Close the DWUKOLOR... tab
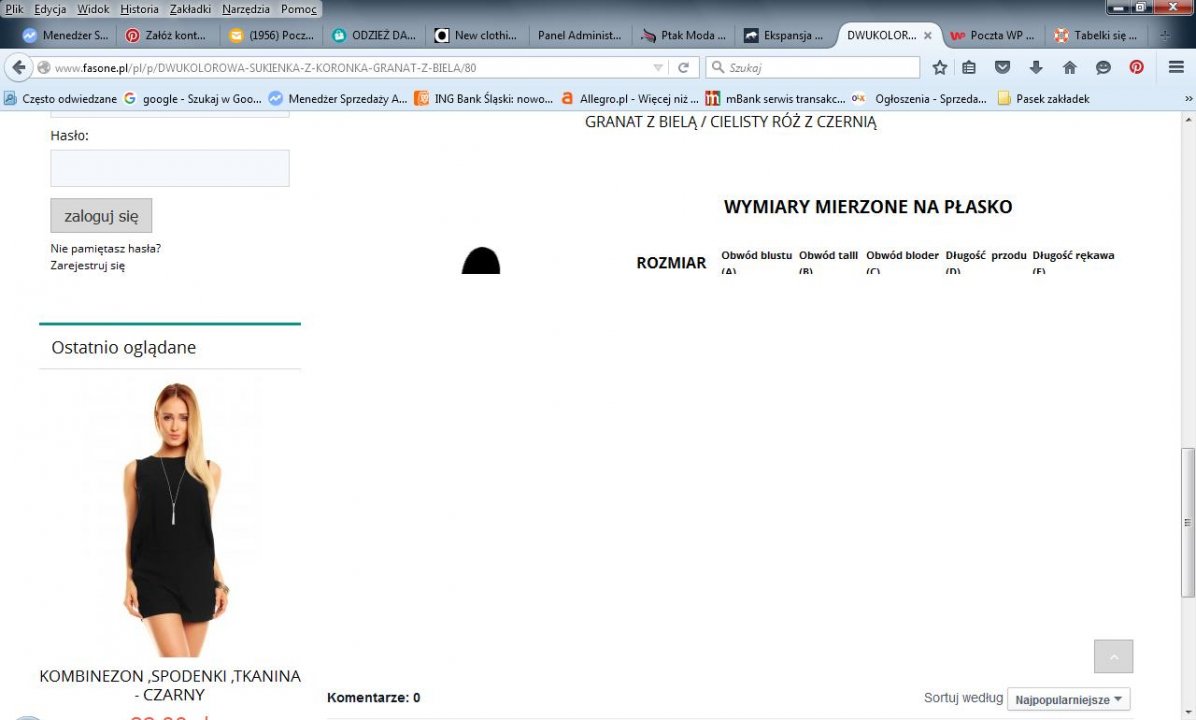The image size is (1196, 720). [x=928, y=35]
